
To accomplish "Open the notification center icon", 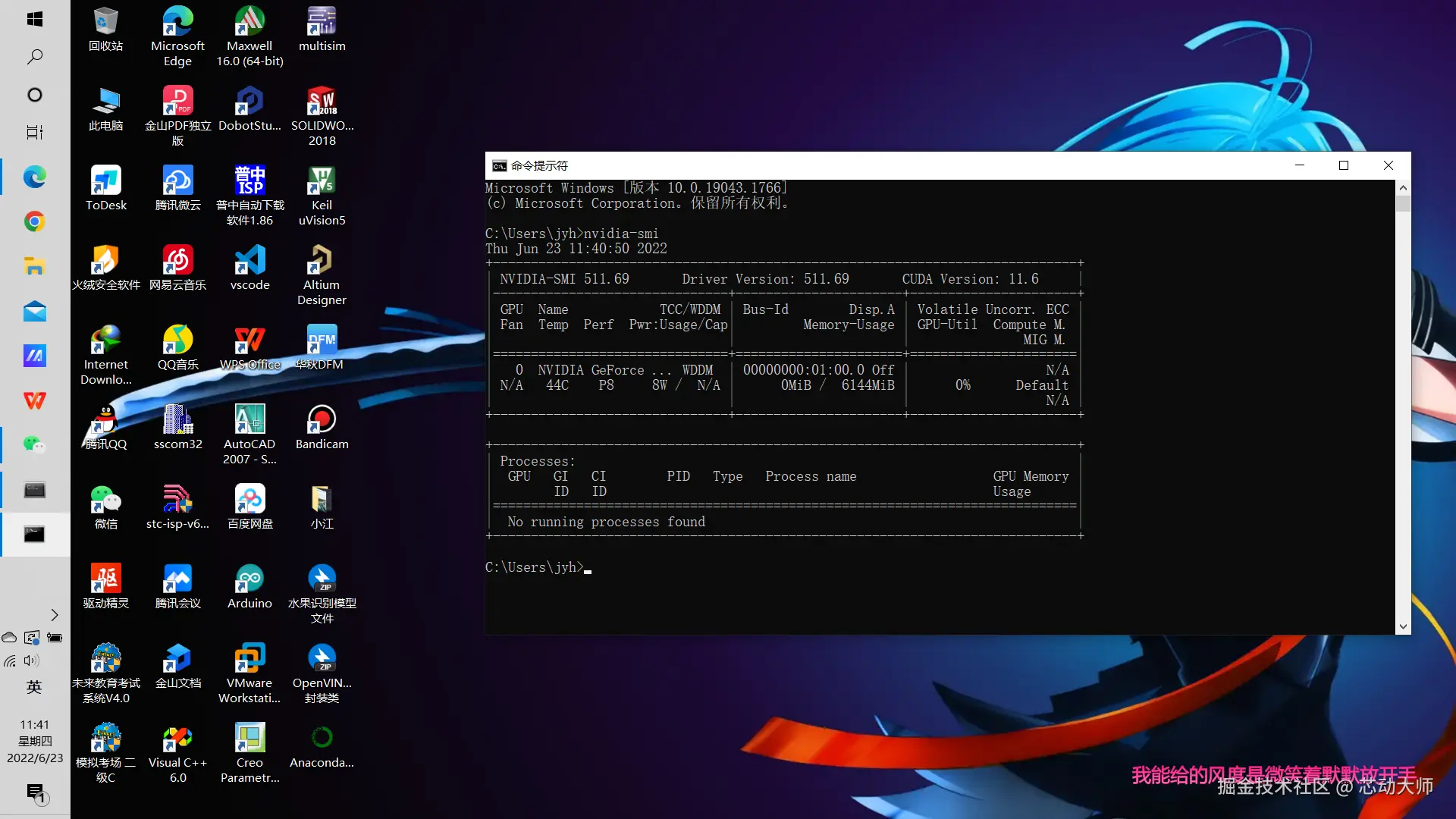I will coord(35,792).
